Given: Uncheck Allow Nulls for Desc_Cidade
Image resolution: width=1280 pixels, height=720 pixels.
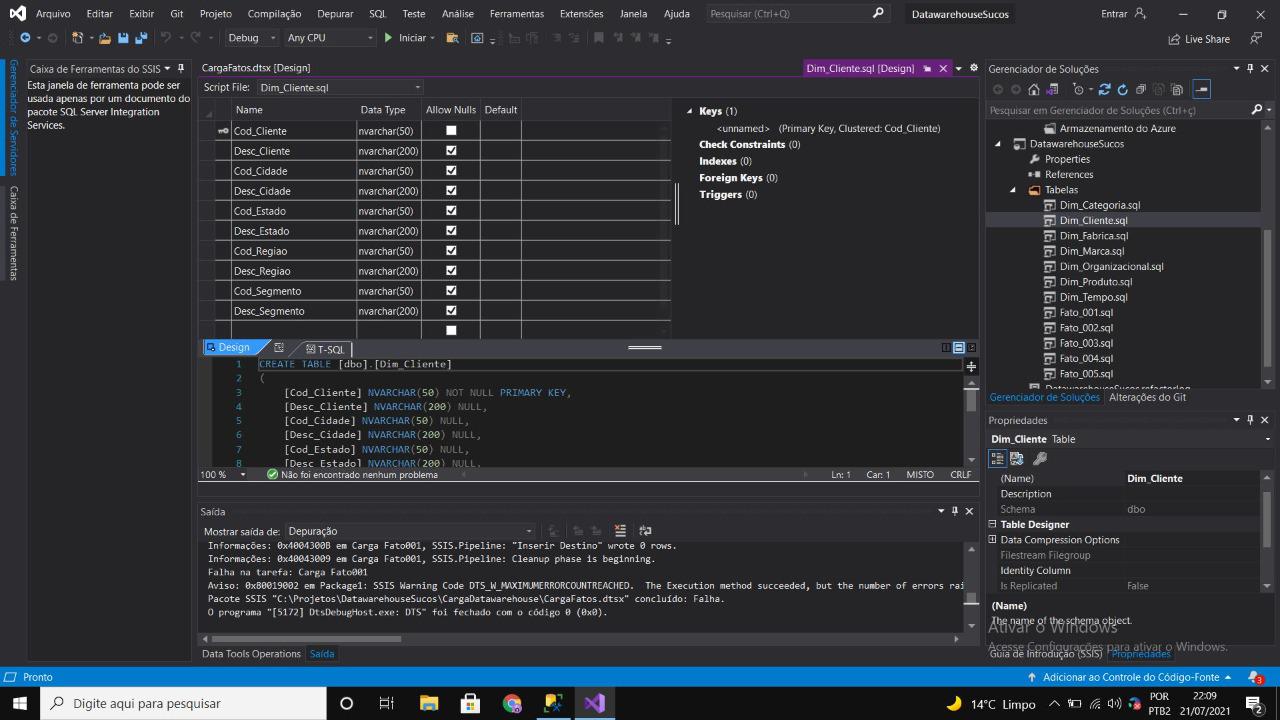Looking at the screenshot, I should (x=451, y=190).
